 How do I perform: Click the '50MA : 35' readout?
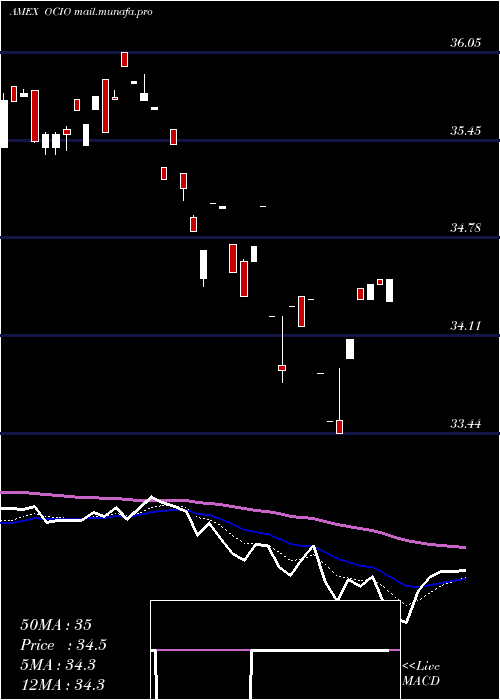coord(56,625)
